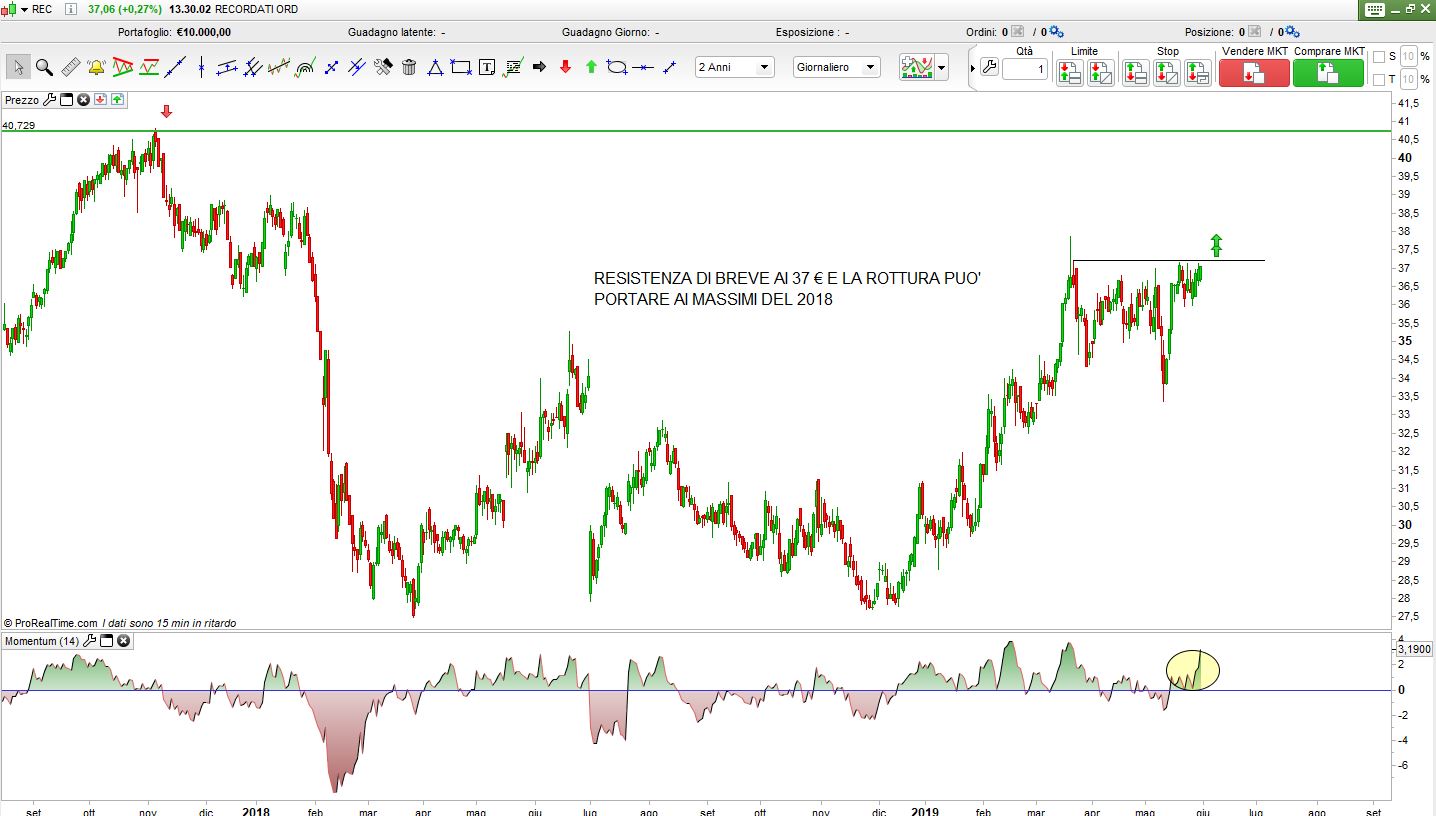The image size is (1436, 816).
Task: Click the Comprare MKT buy button
Action: pyautogui.click(x=1328, y=73)
